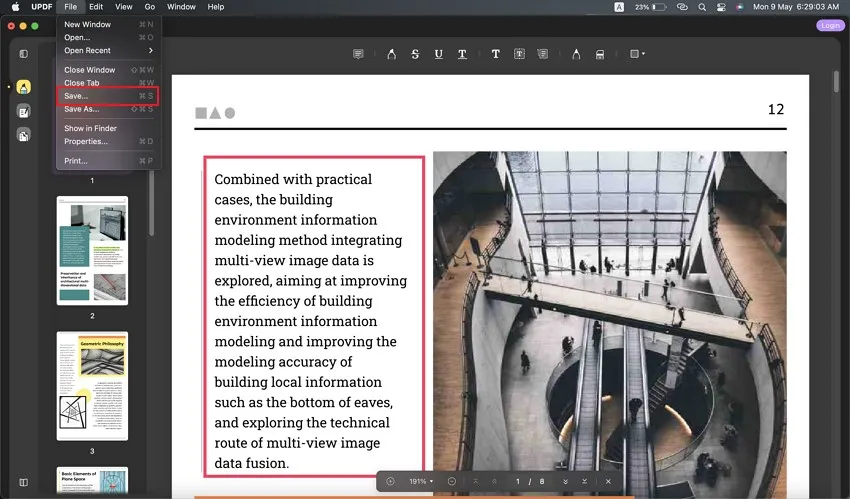Screen dimensions: 850x499
Task: Click the keyboard input source A icon
Action: [619, 7]
